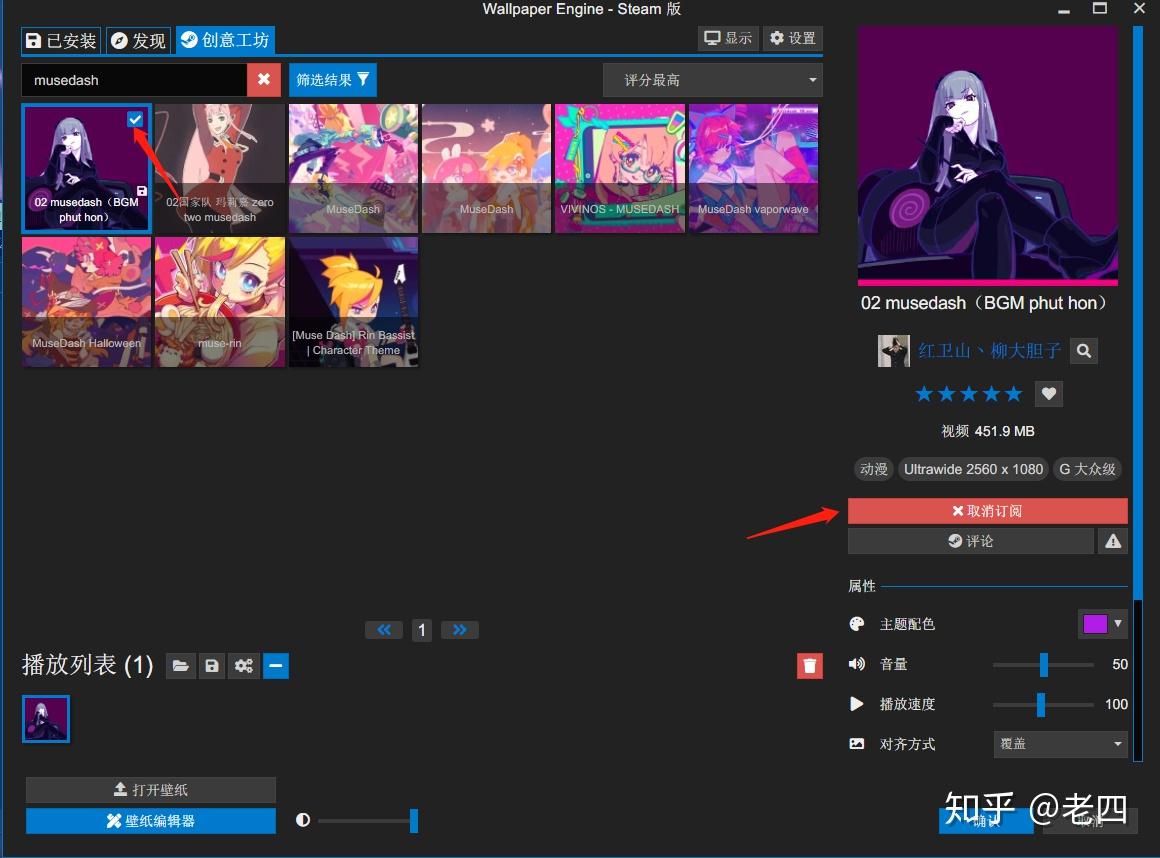Screen dimensions: 1160x858
Task: Clear the musedash search text
Action: pos(263,80)
